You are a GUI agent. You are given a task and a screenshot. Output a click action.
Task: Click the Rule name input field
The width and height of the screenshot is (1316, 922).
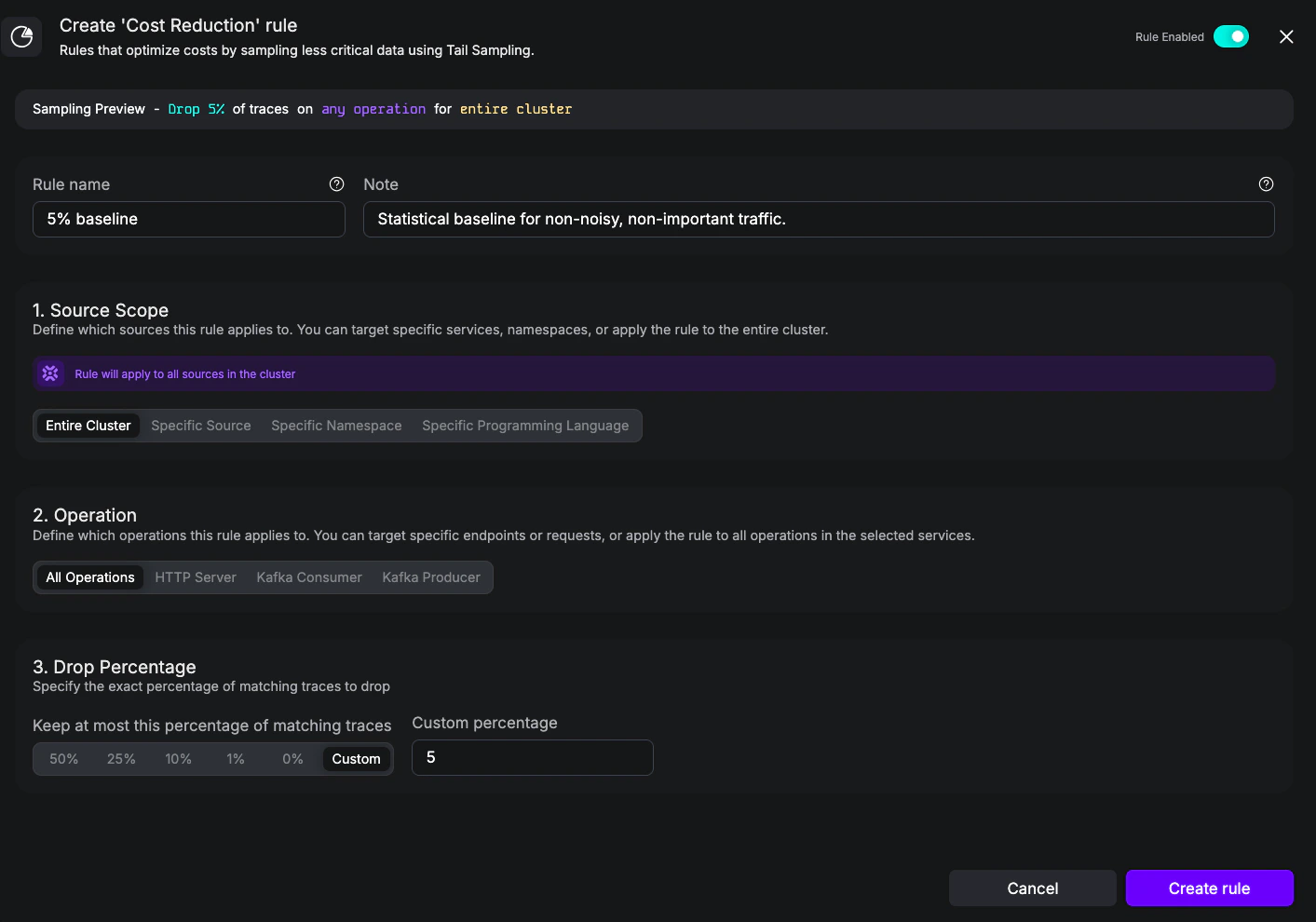click(189, 219)
